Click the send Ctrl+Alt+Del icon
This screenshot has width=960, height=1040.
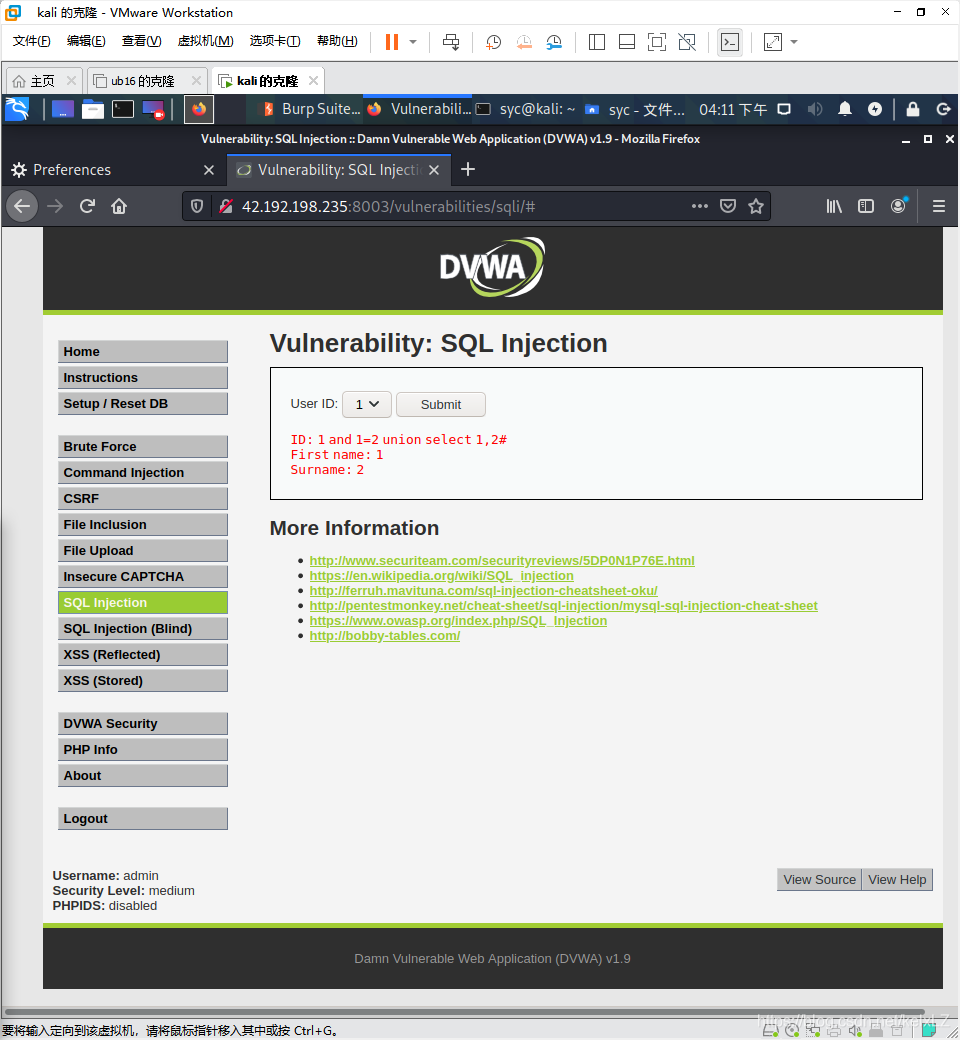tap(451, 42)
